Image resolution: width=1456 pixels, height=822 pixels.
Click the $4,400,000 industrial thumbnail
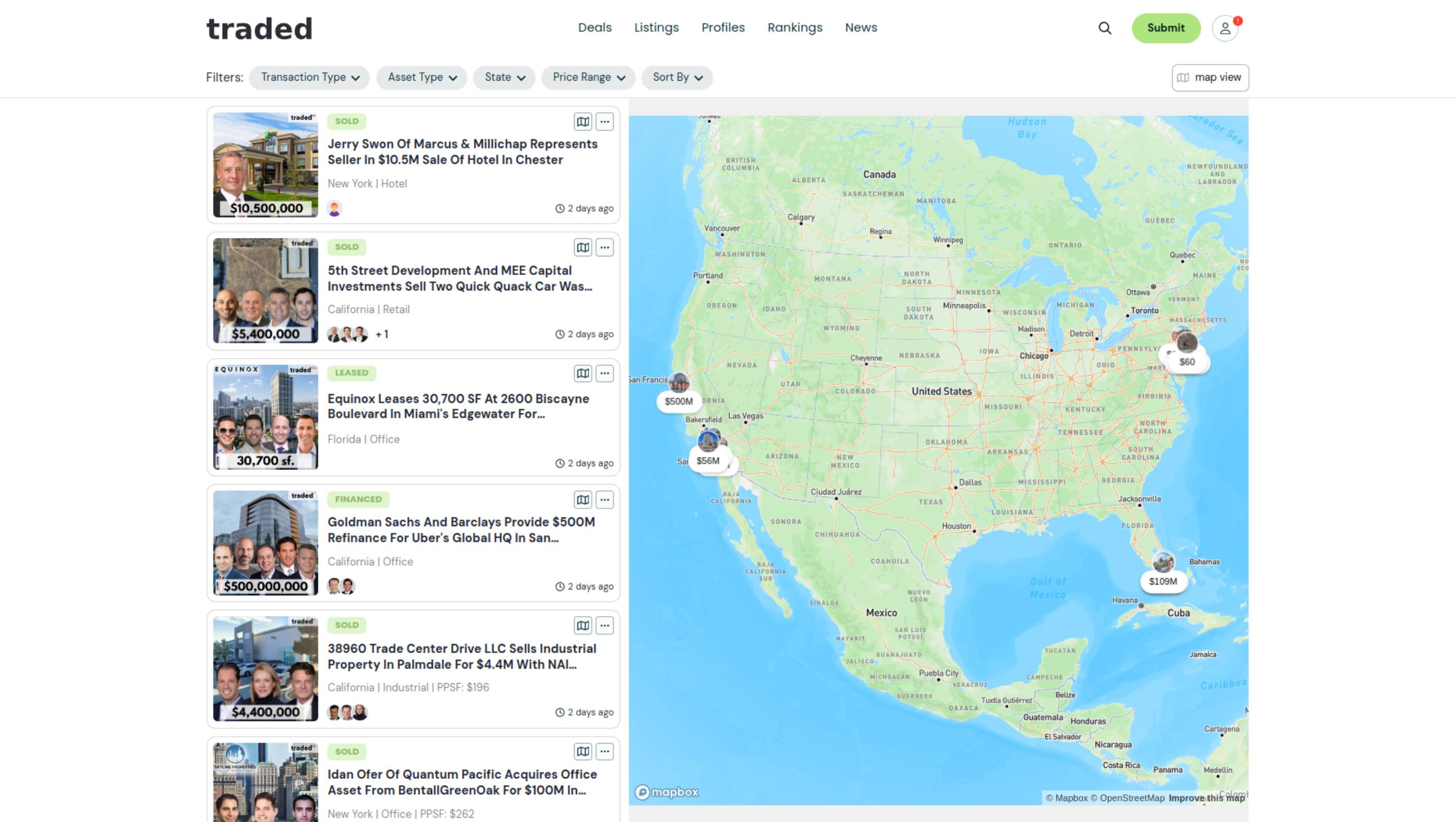click(x=266, y=669)
